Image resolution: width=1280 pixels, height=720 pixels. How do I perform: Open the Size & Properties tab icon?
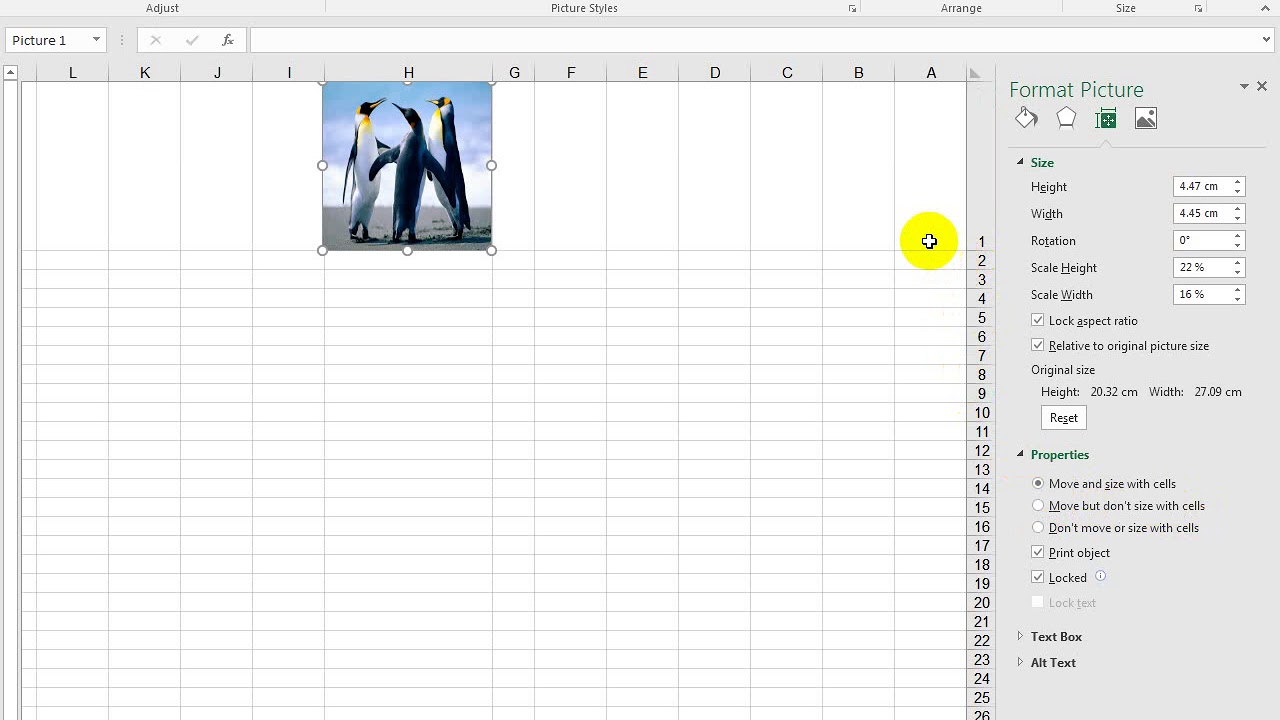(1106, 119)
